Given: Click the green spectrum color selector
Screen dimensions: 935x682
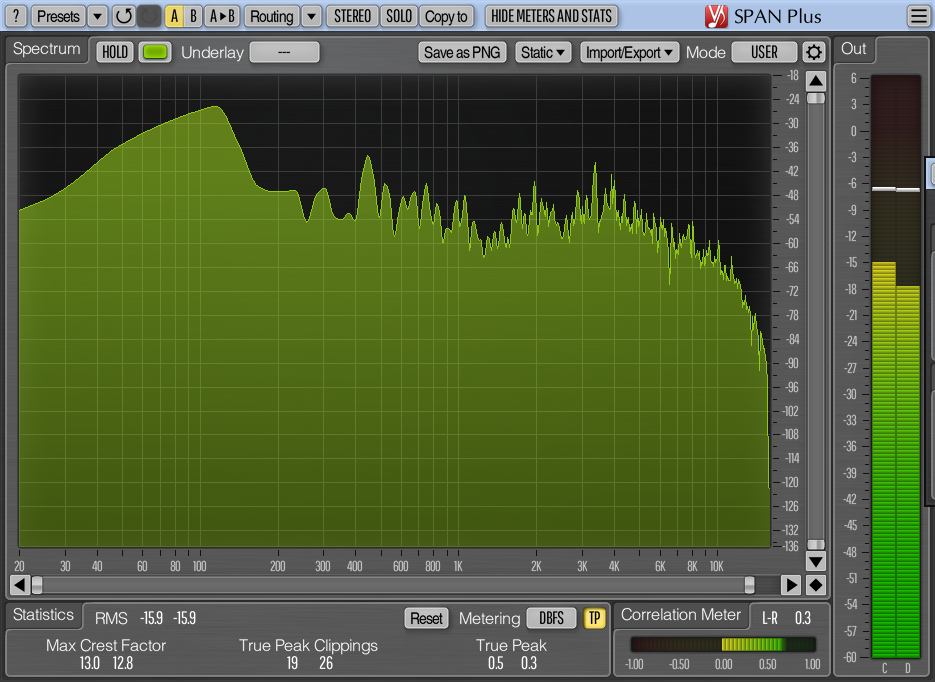Looking at the screenshot, I should (154, 52).
